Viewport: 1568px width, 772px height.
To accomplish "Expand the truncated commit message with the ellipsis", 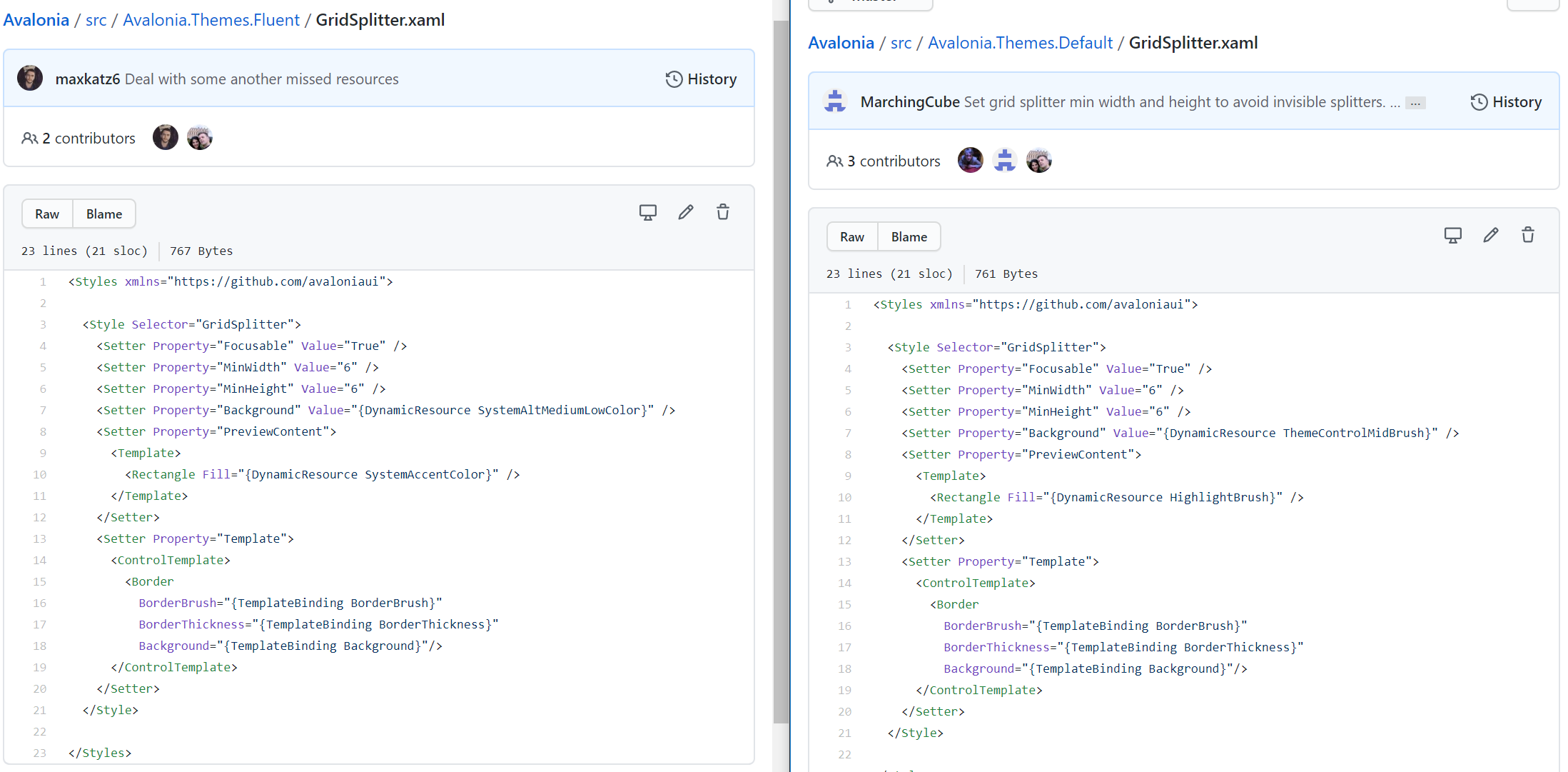I will pos(1415,103).
